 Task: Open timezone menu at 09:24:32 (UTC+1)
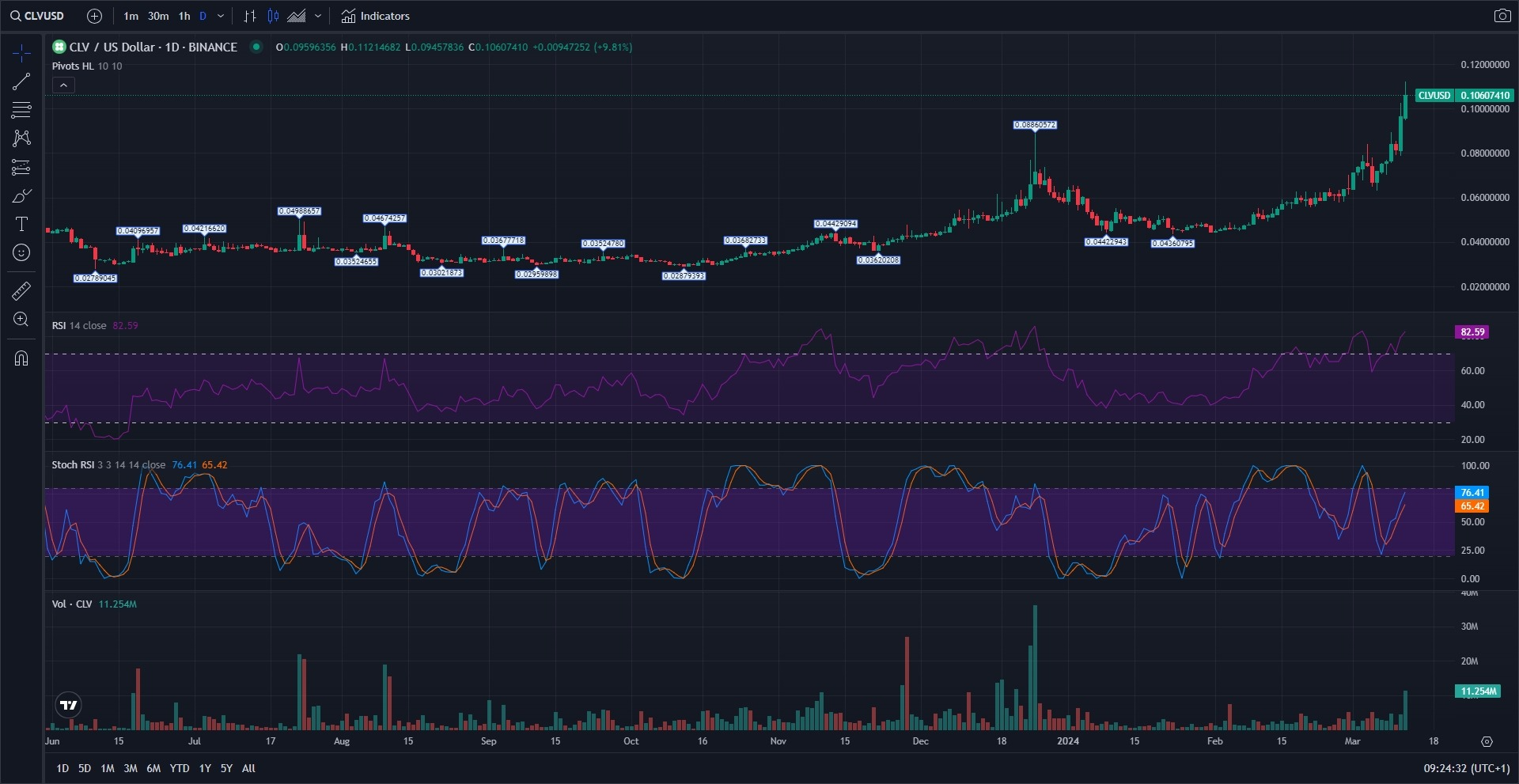(1467, 768)
